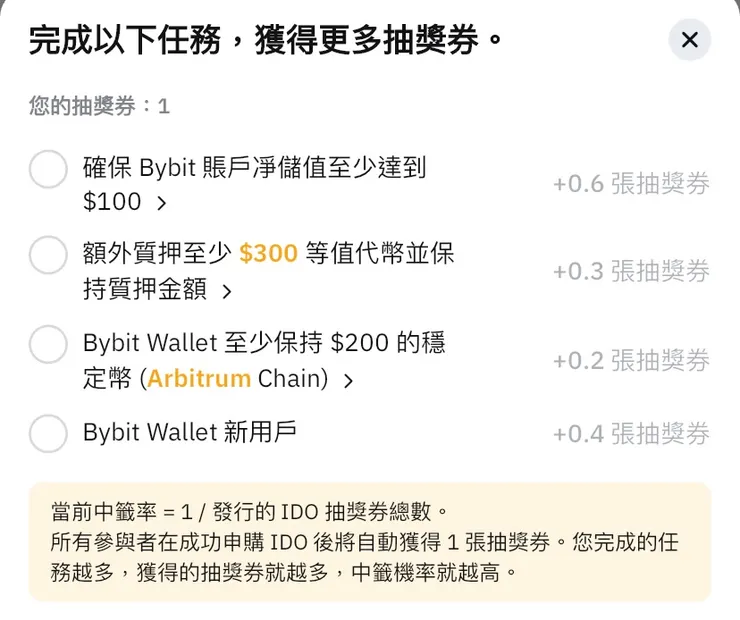Open the chevron arrow after 持質押金額

click(226, 292)
